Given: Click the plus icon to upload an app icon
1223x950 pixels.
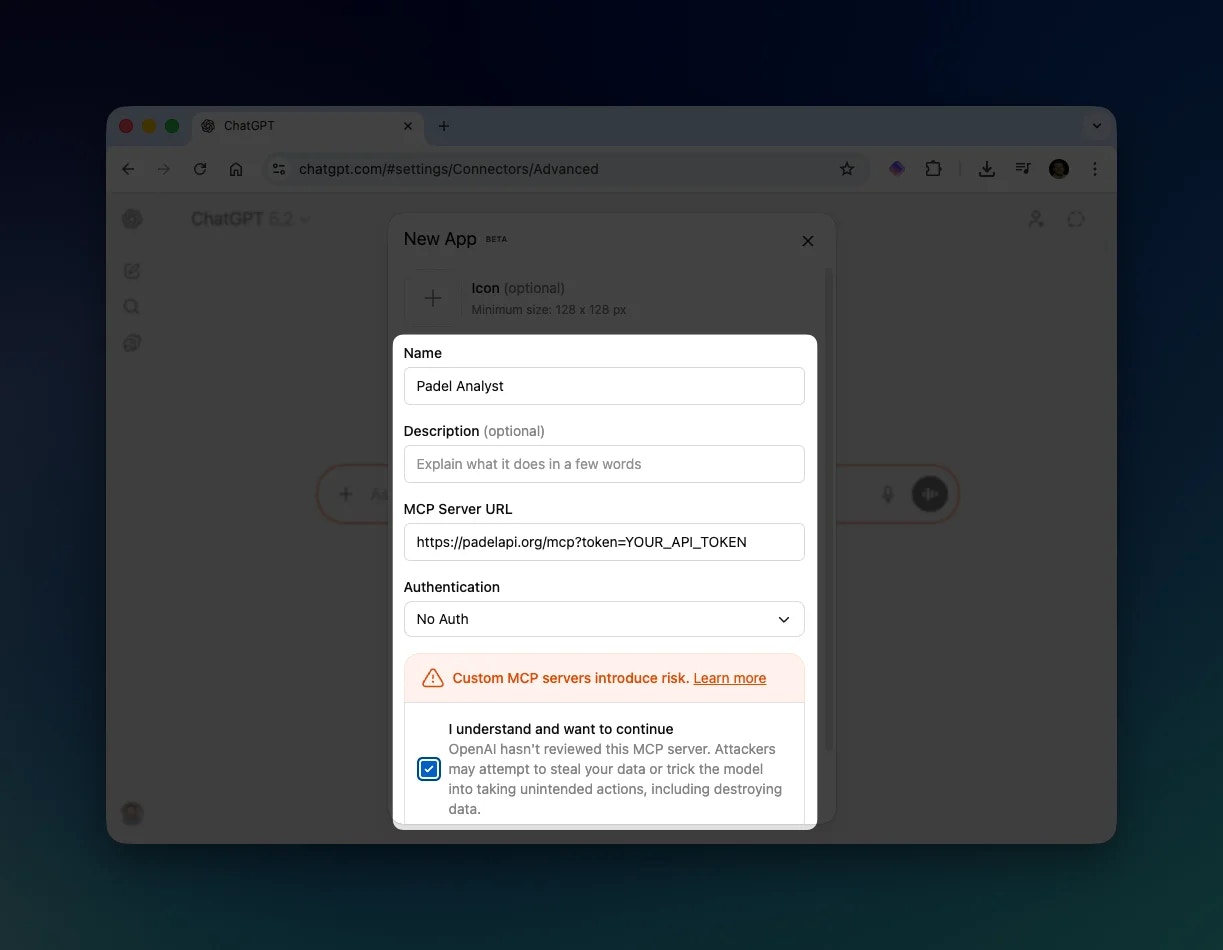Looking at the screenshot, I should (432, 297).
